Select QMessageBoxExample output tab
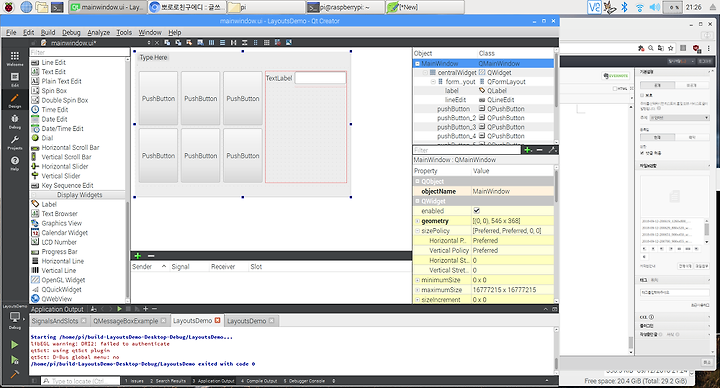 click(x=129, y=321)
